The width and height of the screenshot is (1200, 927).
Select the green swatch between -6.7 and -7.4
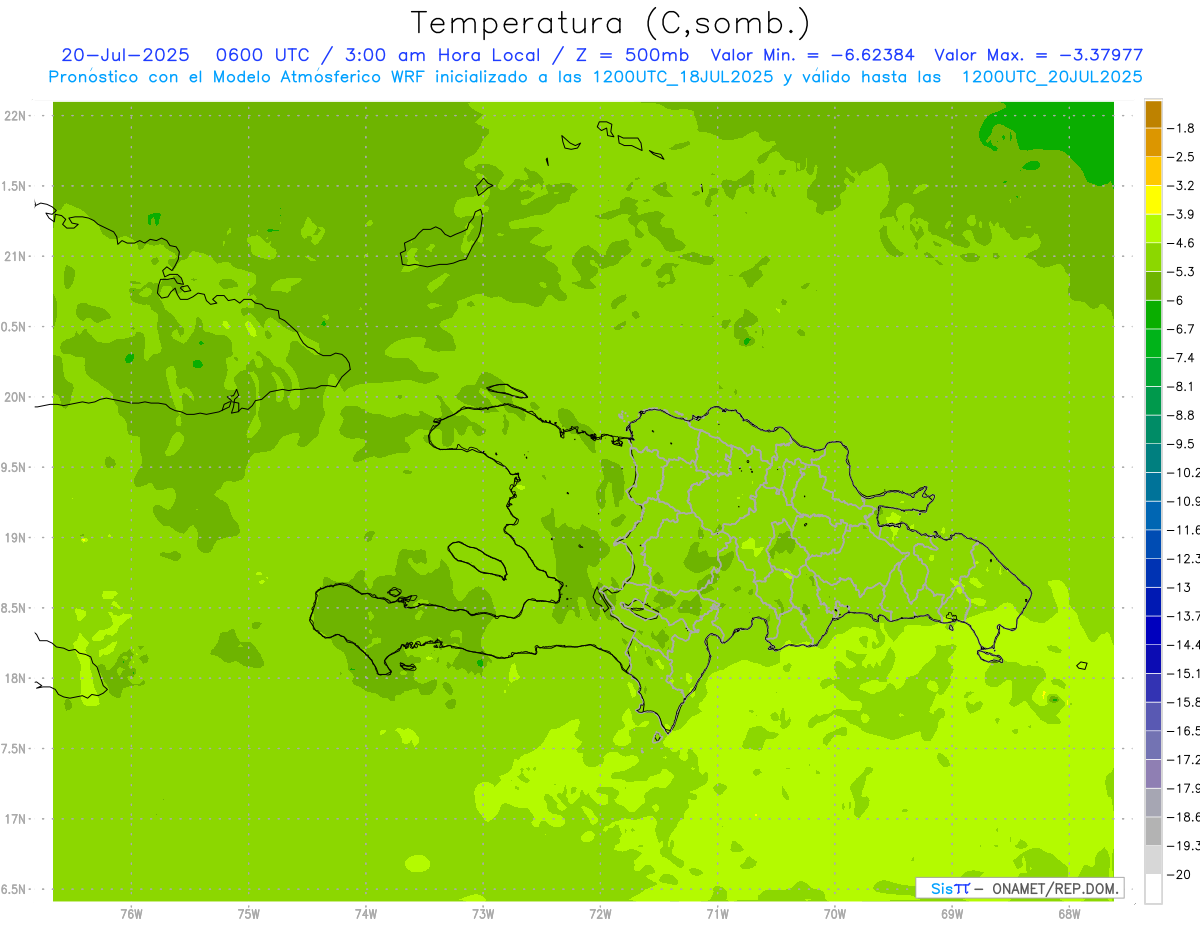(x=1153, y=343)
